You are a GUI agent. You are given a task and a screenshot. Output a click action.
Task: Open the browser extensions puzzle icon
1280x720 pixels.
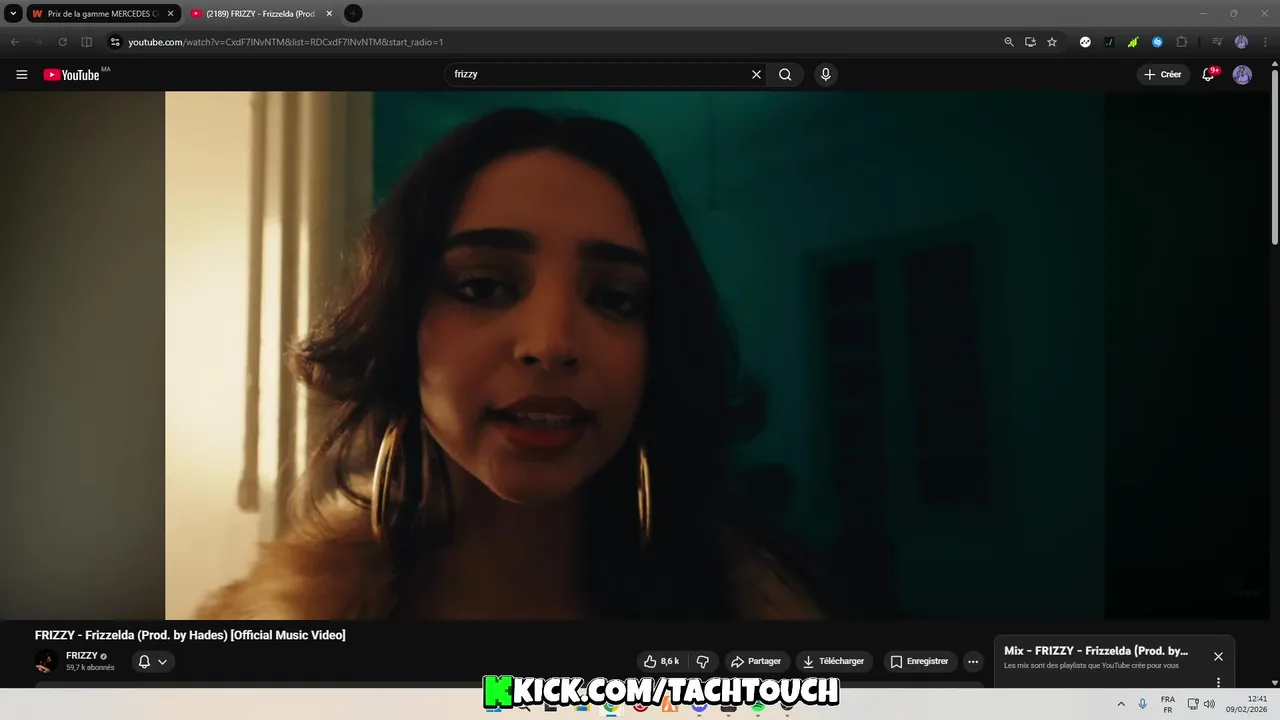[1182, 42]
